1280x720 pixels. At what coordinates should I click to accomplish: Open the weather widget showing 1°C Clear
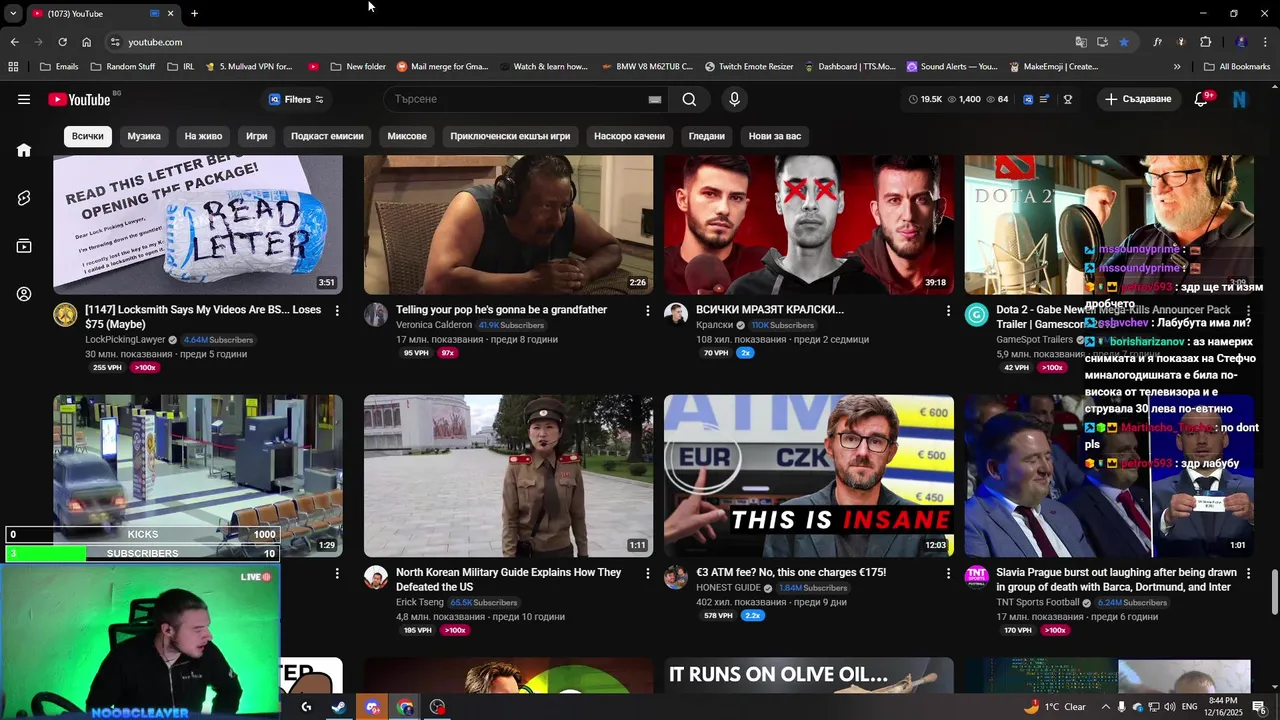[x=1056, y=707]
